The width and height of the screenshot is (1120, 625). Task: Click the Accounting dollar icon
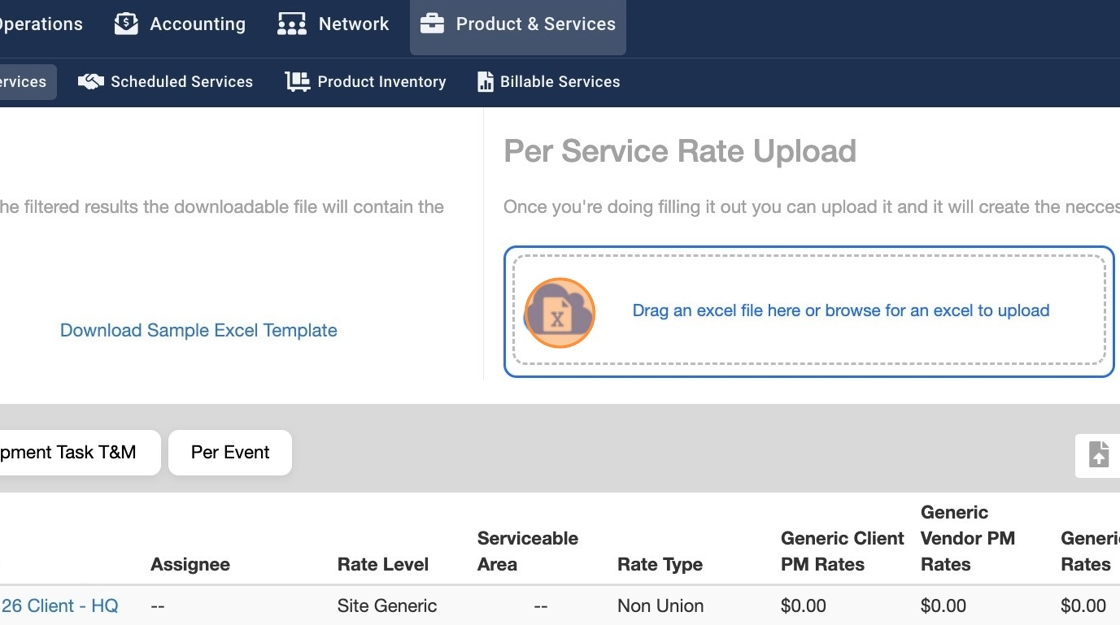click(x=127, y=24)
